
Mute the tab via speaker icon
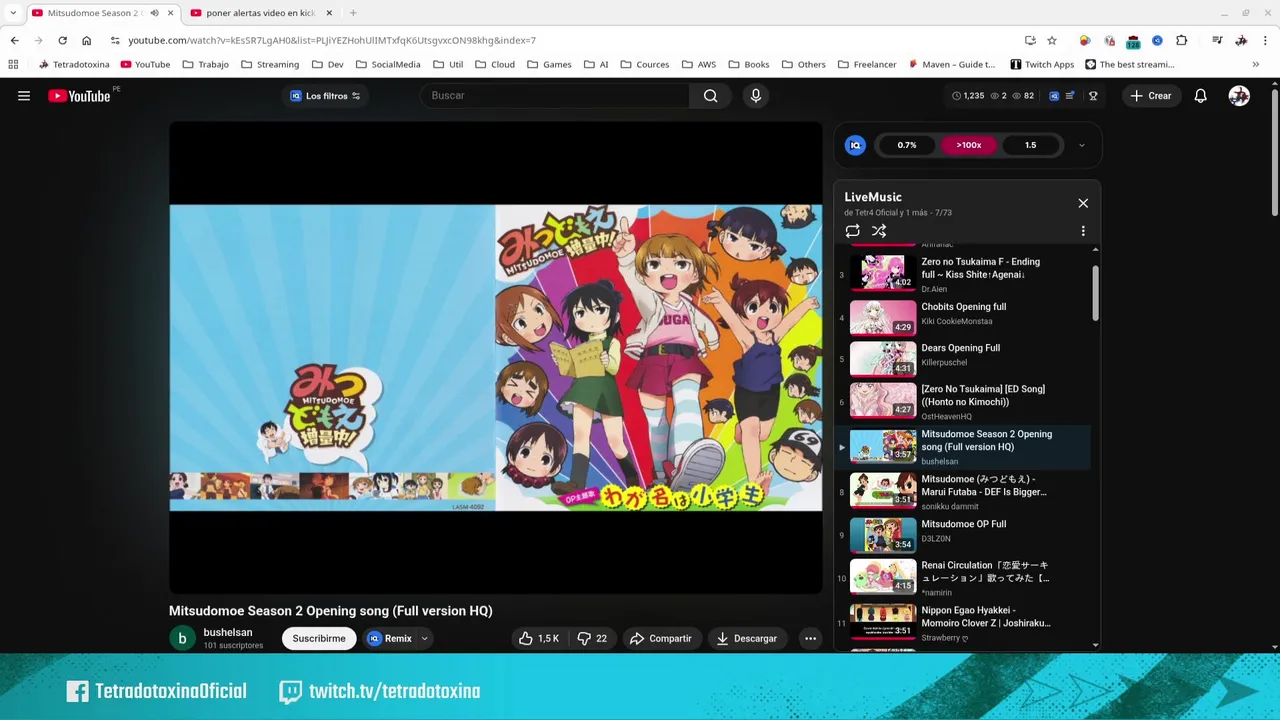(154, 13)
